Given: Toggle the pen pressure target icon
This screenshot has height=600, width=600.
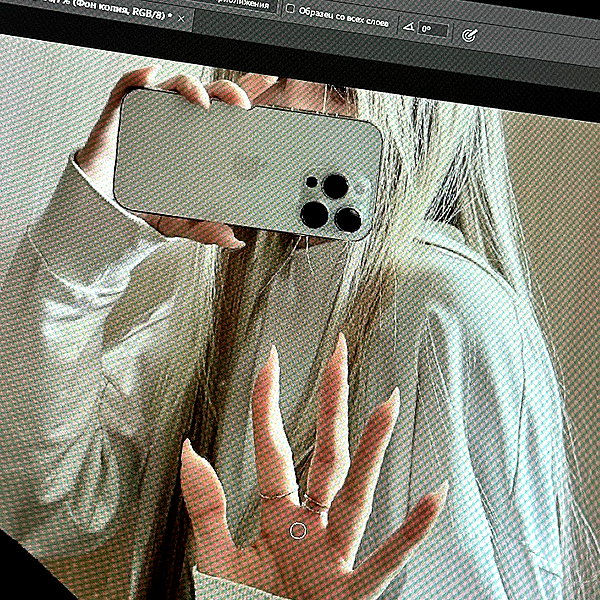Looking at the screenshot, I should pos(469,35).
